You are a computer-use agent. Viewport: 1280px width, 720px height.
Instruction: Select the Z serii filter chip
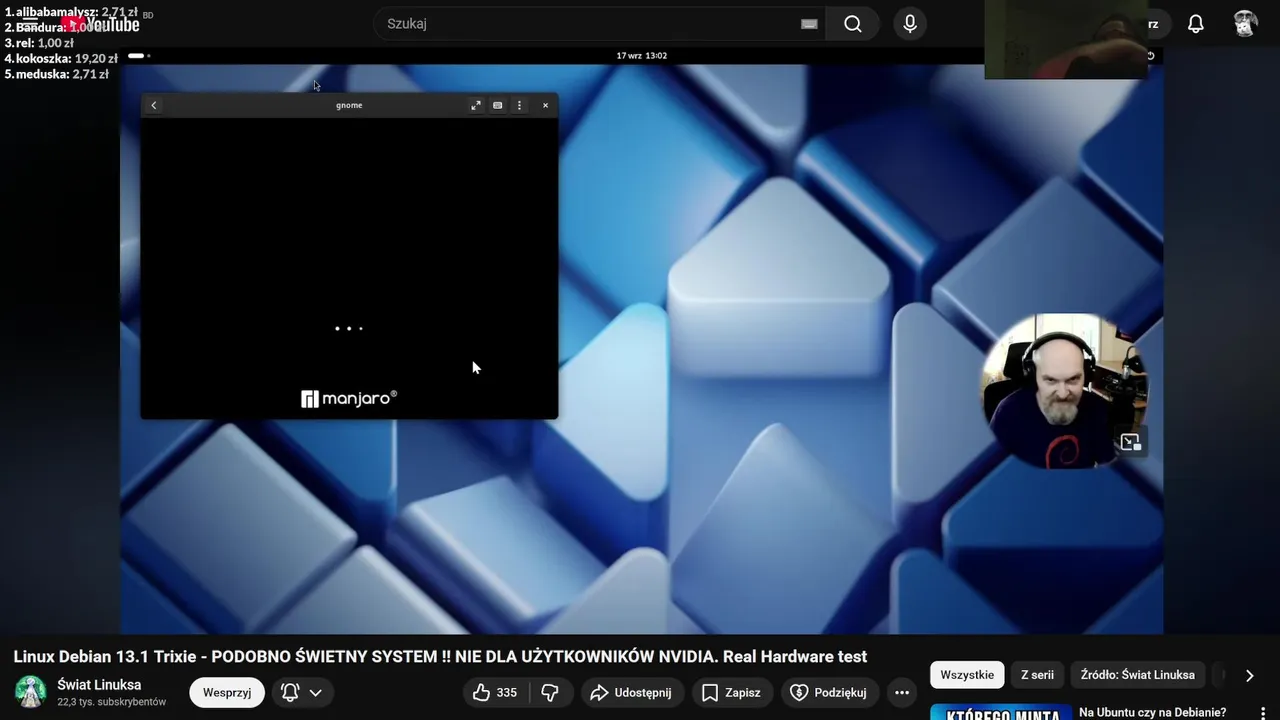[x=1037, y=675]
